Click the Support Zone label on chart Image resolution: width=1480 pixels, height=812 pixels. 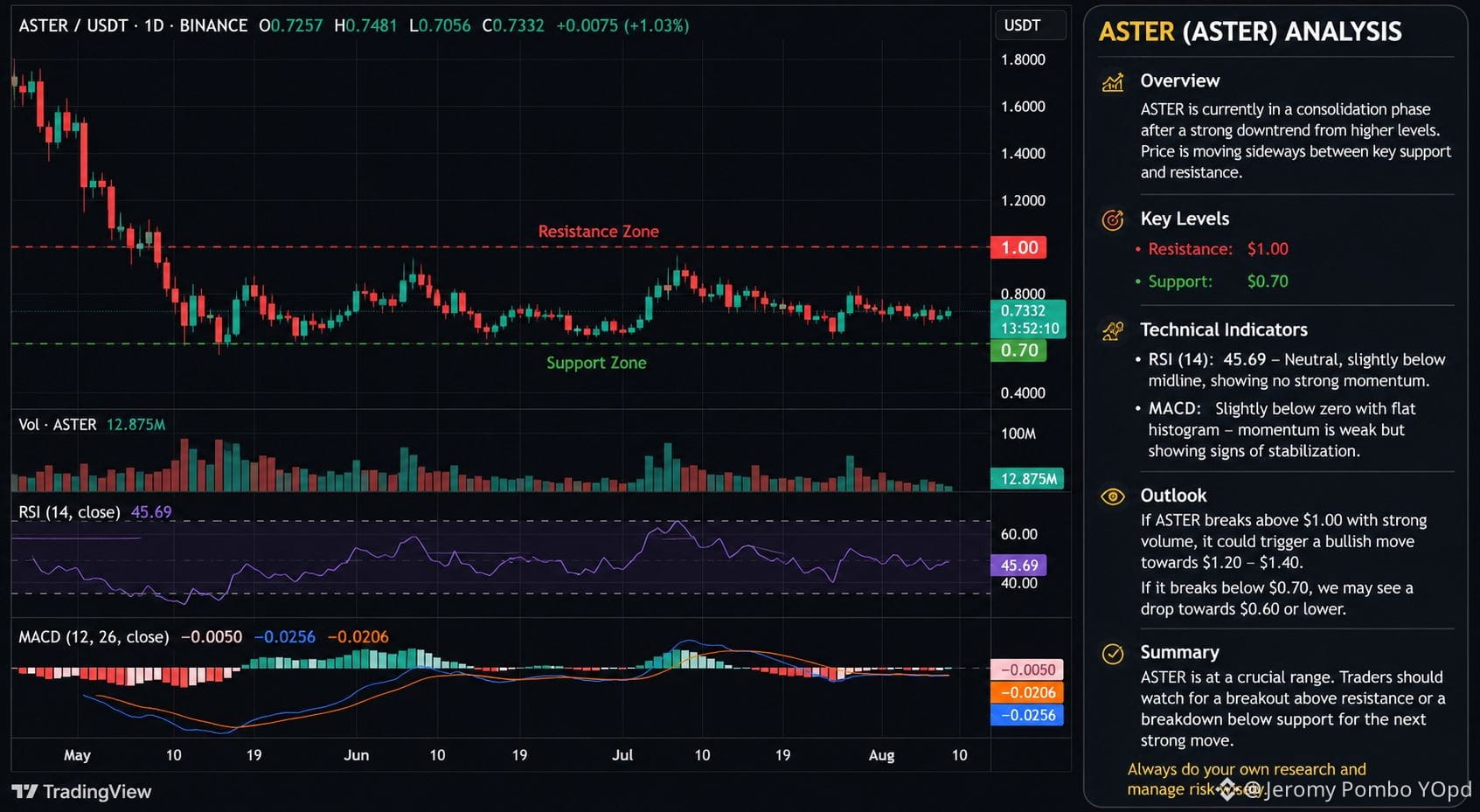pyautogui.click(x=596, y=363)
